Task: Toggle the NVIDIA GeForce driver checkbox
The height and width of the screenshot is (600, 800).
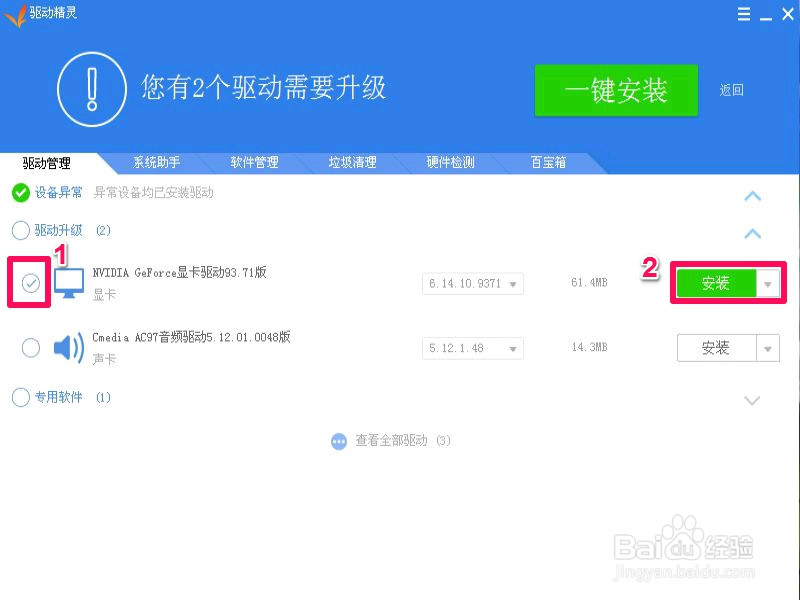Action: click(31, 283)
